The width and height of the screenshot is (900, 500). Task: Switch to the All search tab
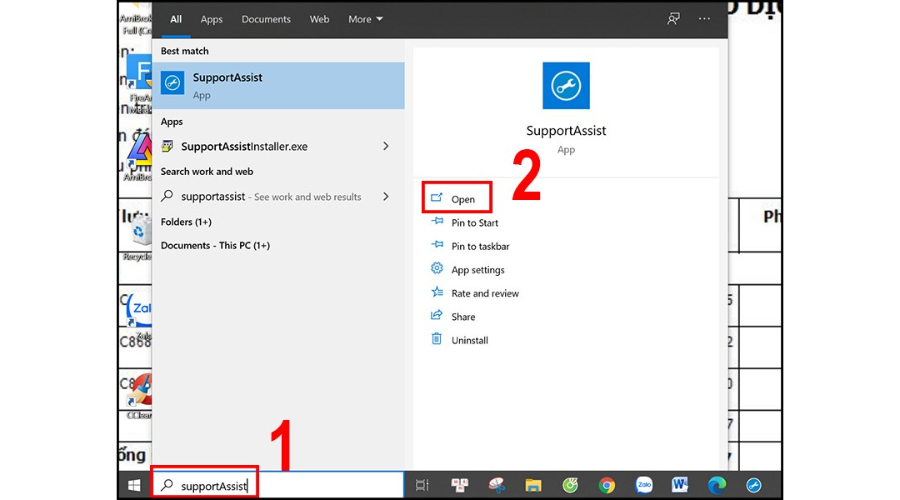click(176, 19)
